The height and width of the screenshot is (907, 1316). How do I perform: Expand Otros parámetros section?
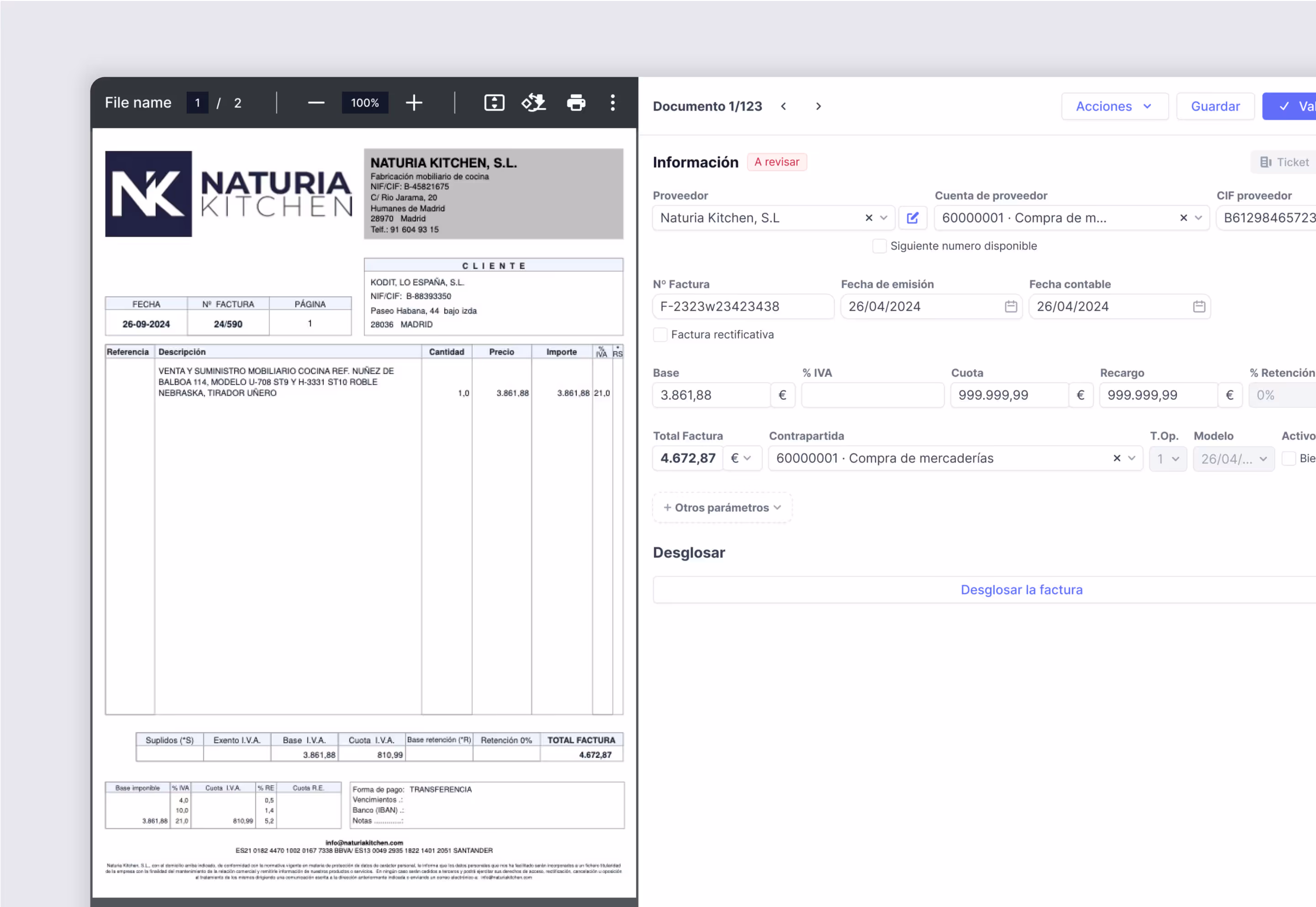pos(722,508)
